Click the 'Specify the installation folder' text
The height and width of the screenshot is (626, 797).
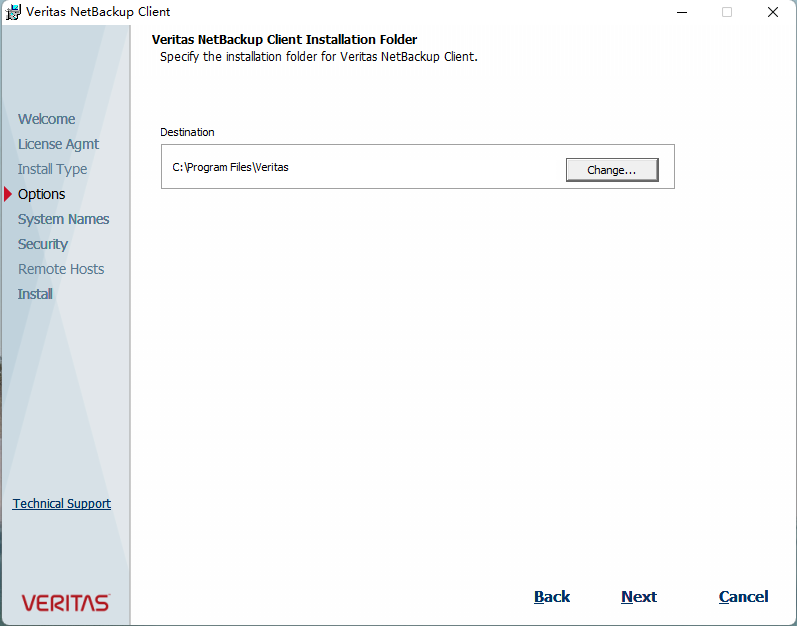(319, 56)
